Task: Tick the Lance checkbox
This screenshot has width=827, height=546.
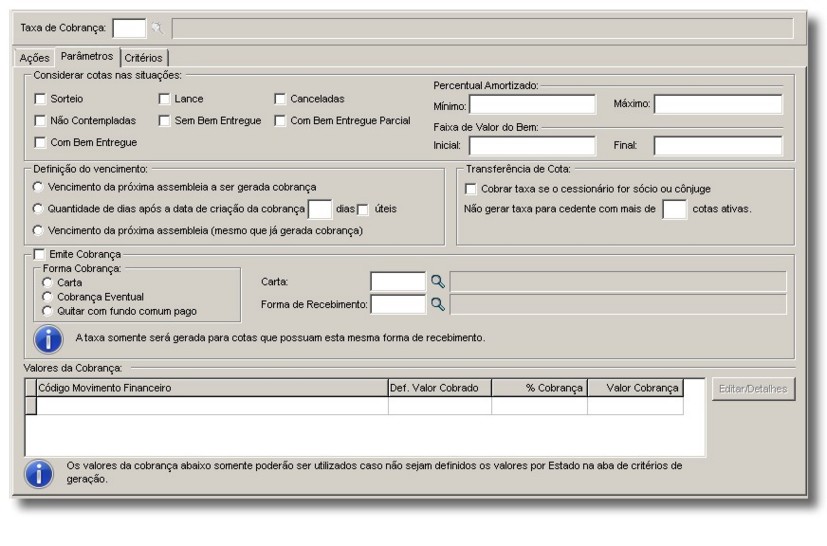Action: pyautogui.click(x=164, y=99)
